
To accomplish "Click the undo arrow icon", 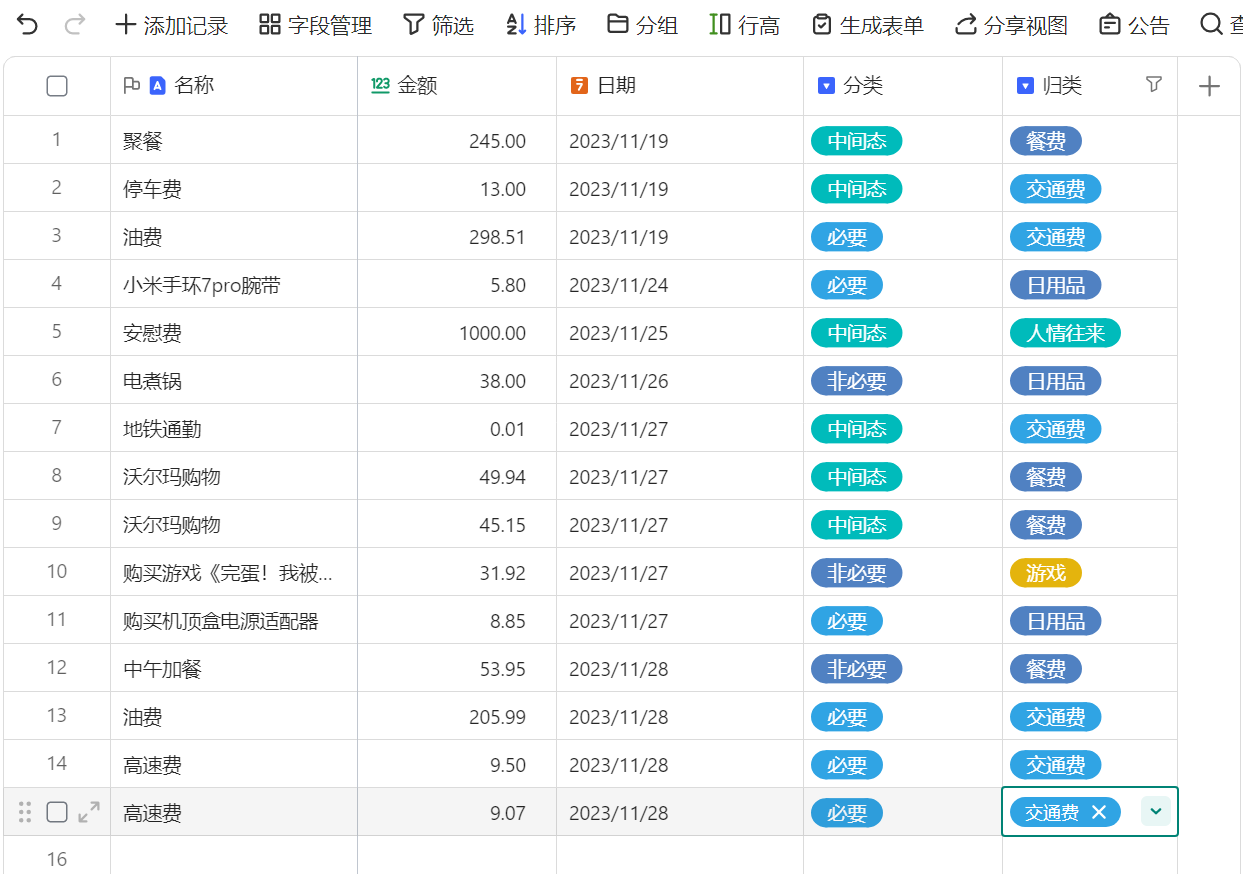I will click(x=28, y=25).
